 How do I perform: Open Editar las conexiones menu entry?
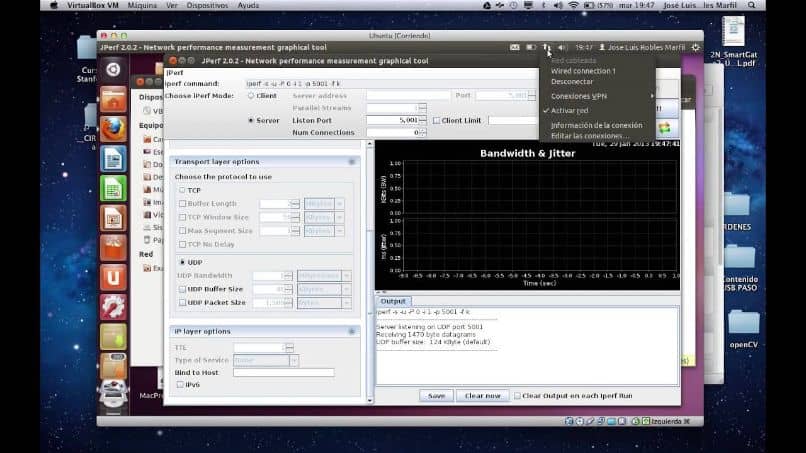point(589,136)
